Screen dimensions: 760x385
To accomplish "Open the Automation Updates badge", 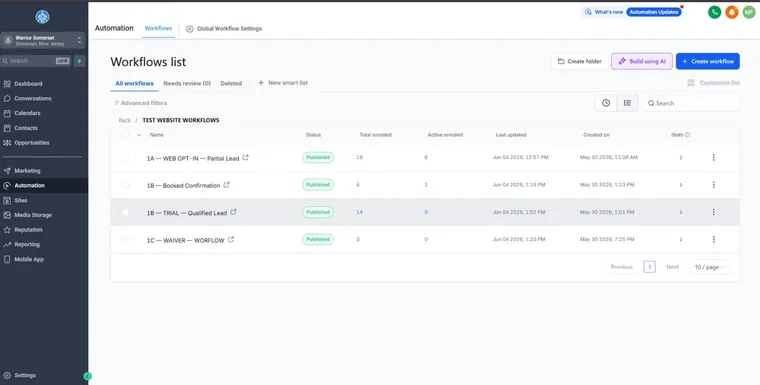I will 654,12.
